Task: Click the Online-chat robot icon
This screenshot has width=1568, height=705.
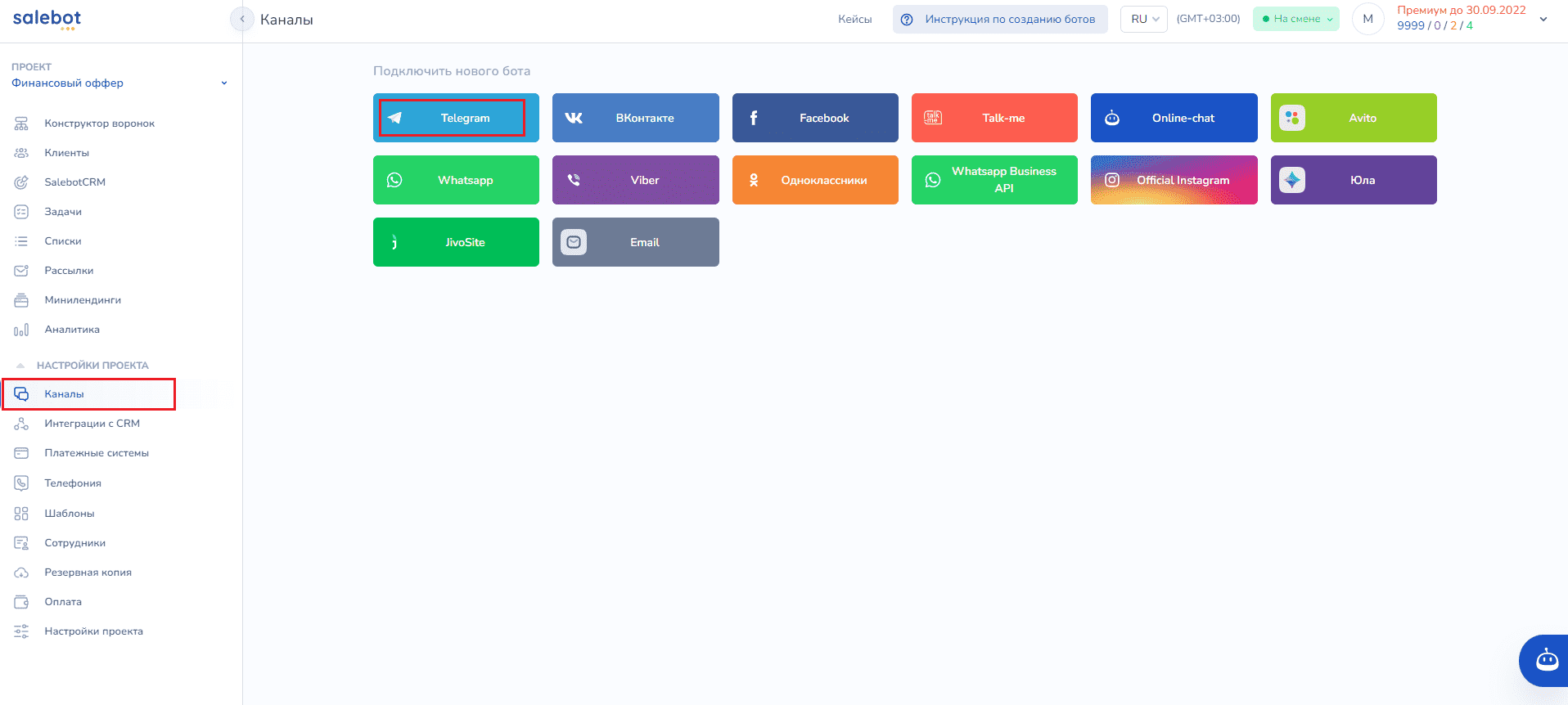Action: click(x=1112, y=118)
